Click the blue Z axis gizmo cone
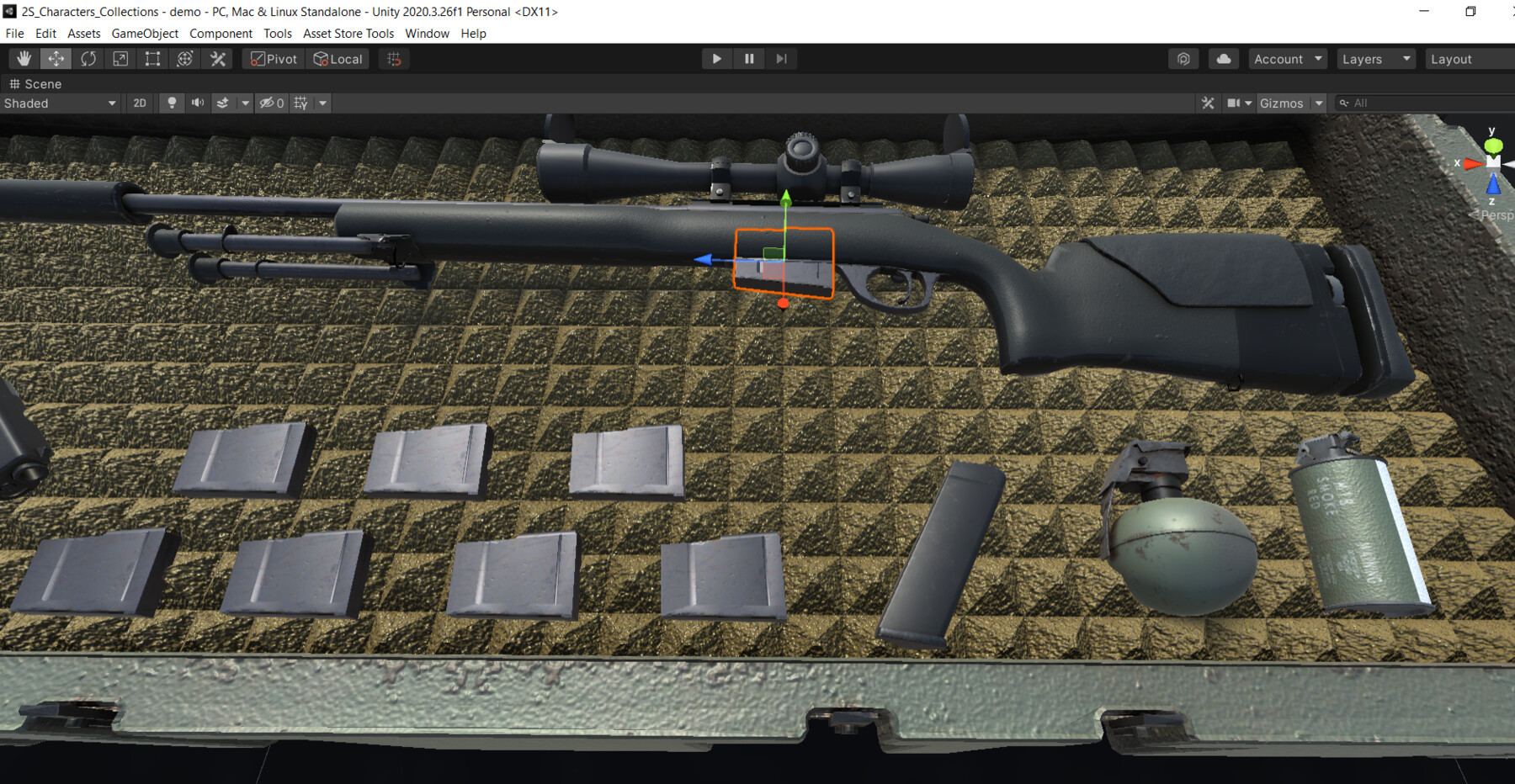1515x784 pixels. click(1493, 183)
